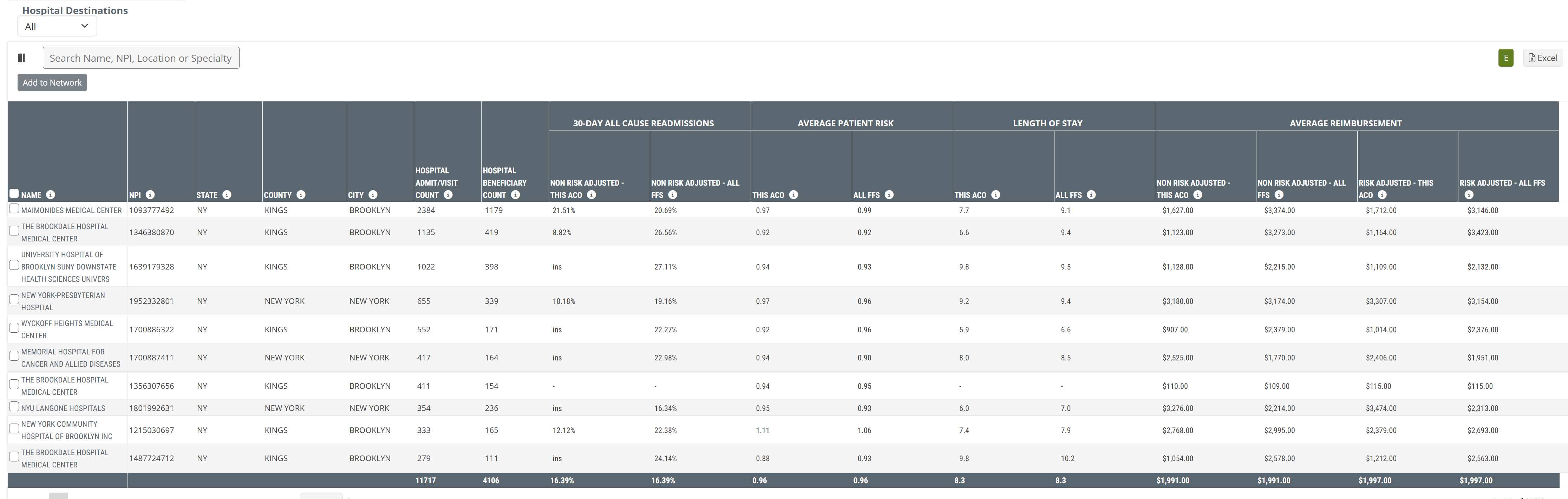Open the Hospital Destinations dropdown
The width and height of the screenshot is (1568, 499).
(57, 26)
